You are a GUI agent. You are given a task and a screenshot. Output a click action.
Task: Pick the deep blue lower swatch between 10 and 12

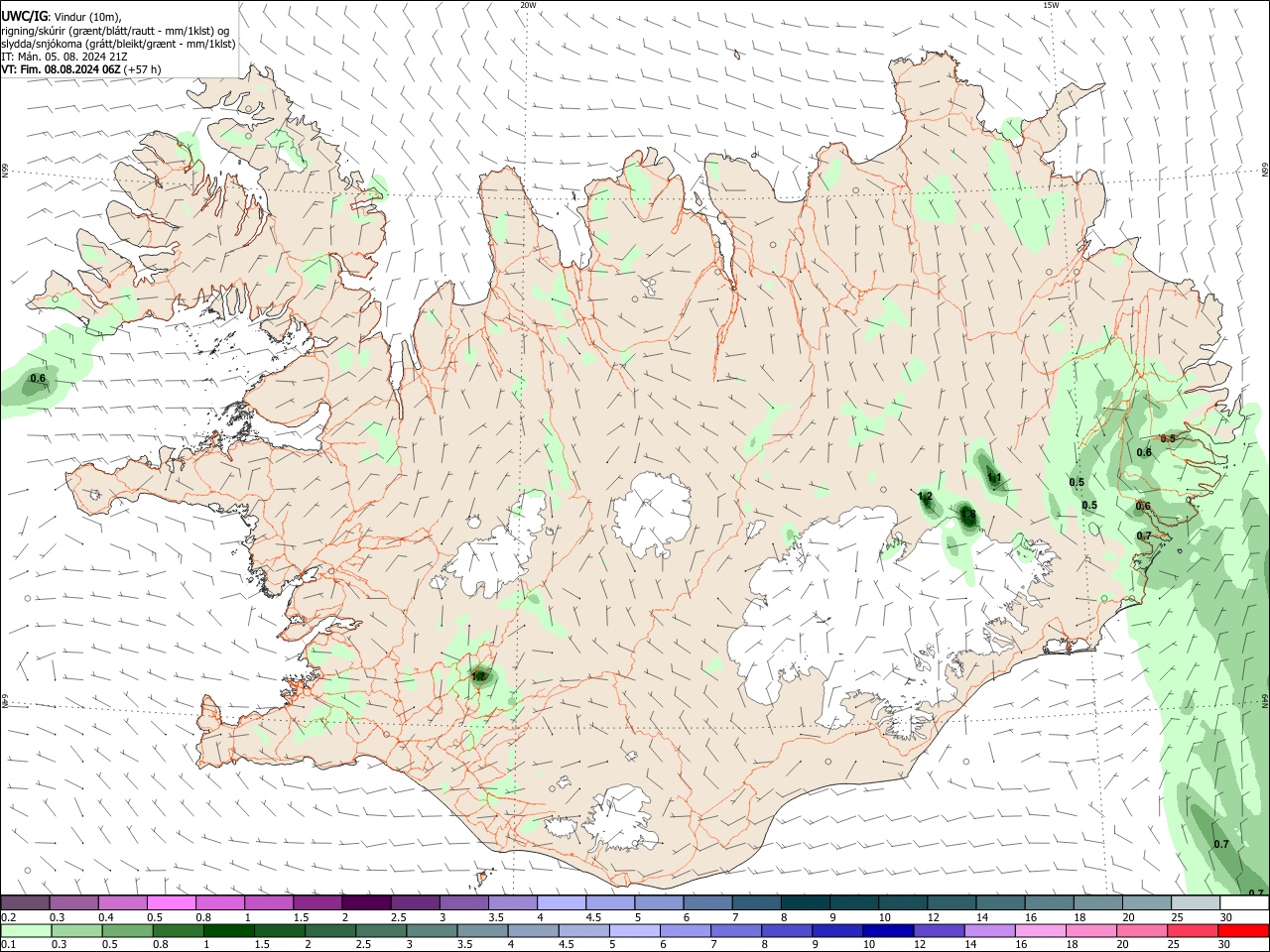coord(889,930)
